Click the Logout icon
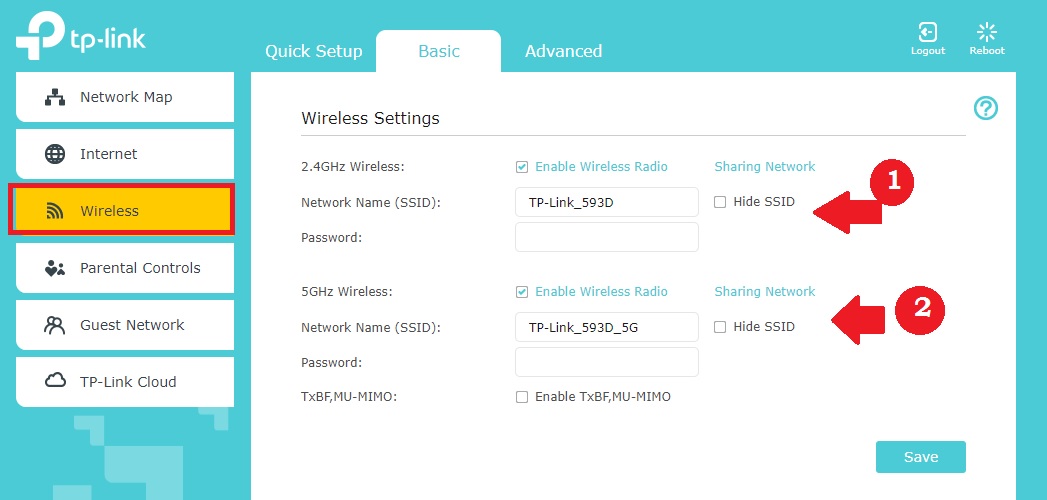Image resolution: width=1047 pixels, height=500 pixels. (927, 32)
